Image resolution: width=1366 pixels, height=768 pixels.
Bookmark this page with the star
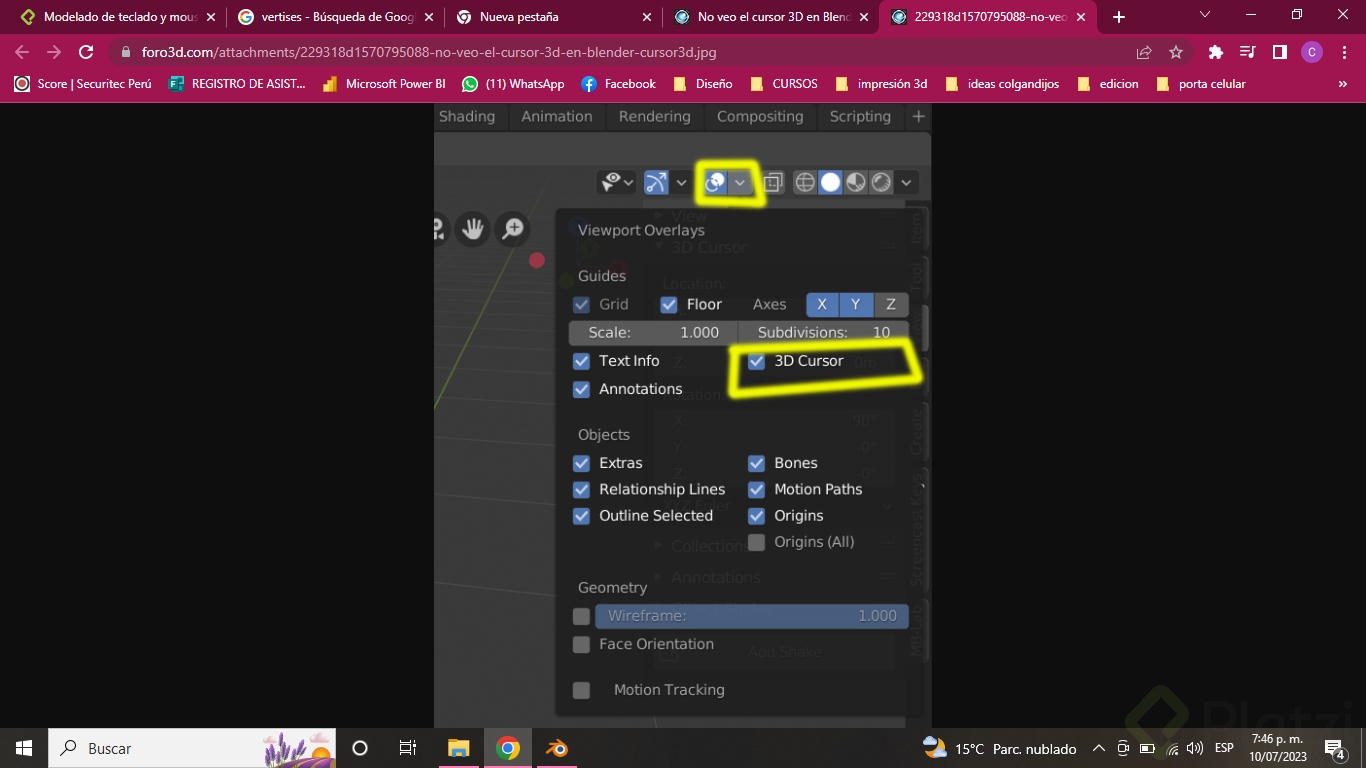[1176, 52]
